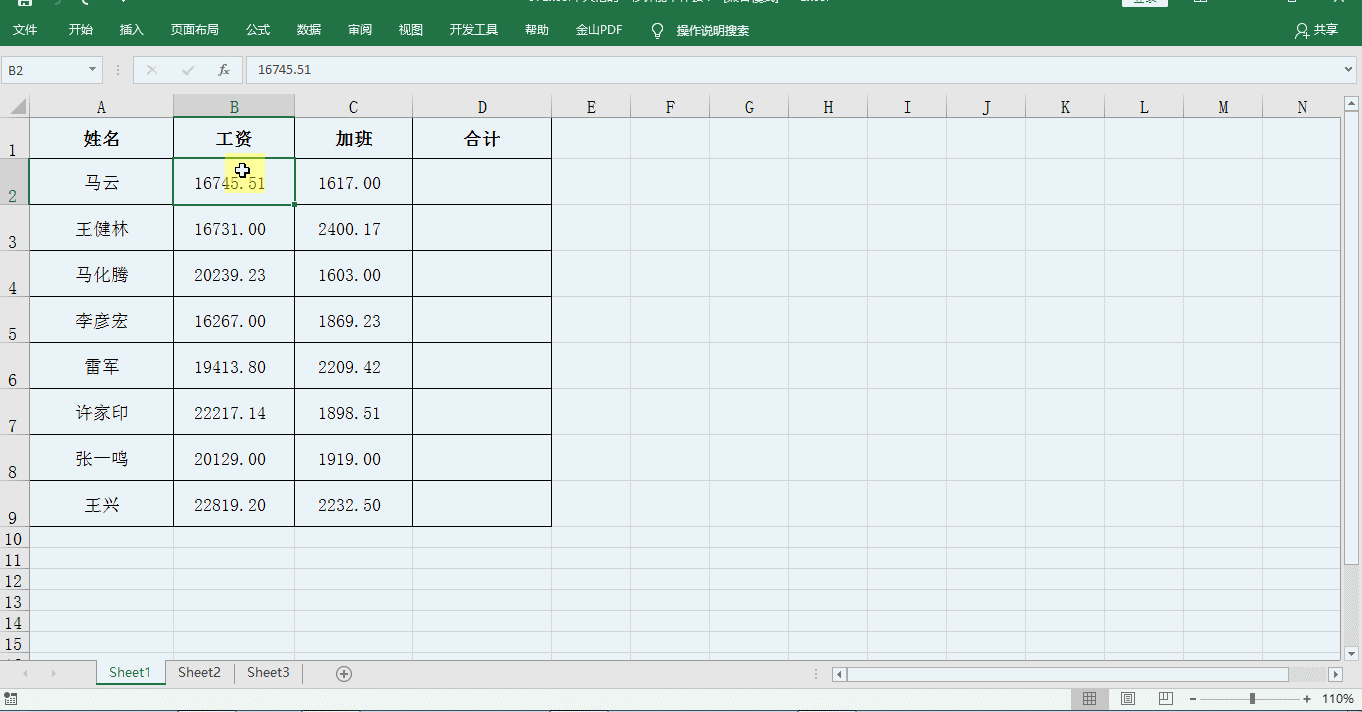Screen dimensions: 1362x712
Task: Click the macro record status bar icon
Action: [x=10, y=699]
